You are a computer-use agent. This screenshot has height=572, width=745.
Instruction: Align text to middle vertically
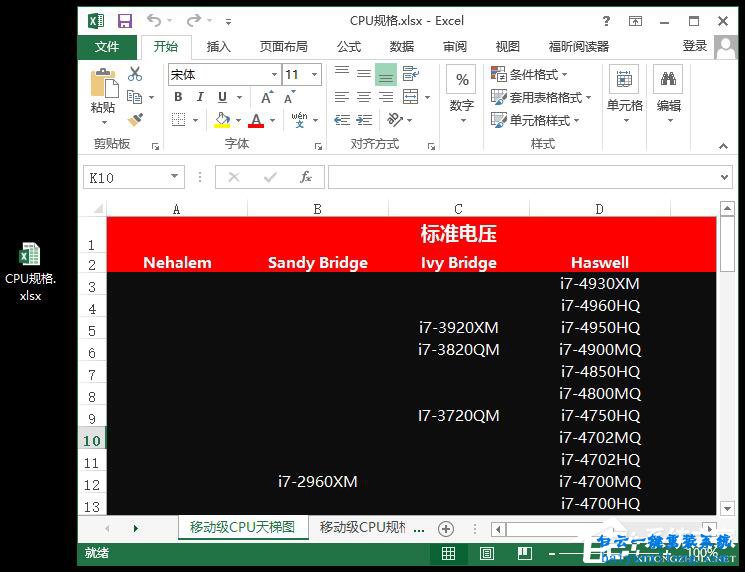click(x=364, y=74)
